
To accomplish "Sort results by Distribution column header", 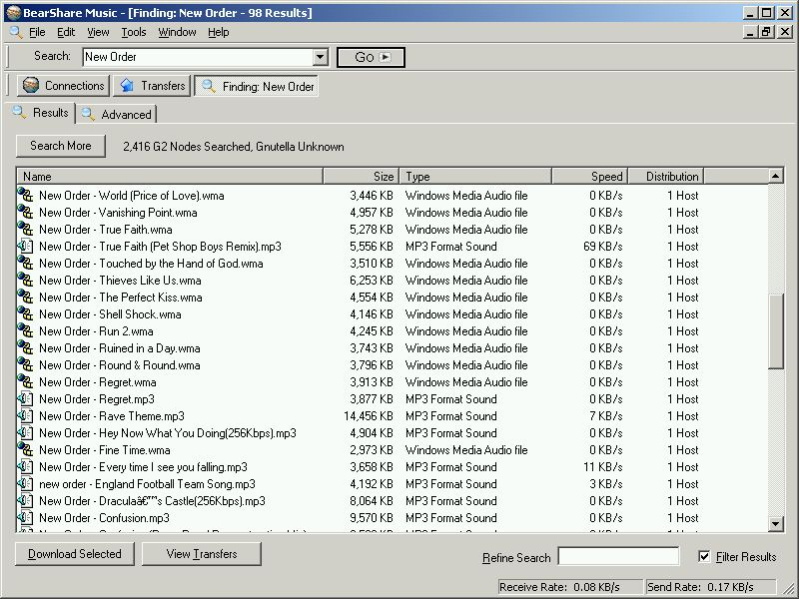I will pyautogui.click(x=666, y=176).
